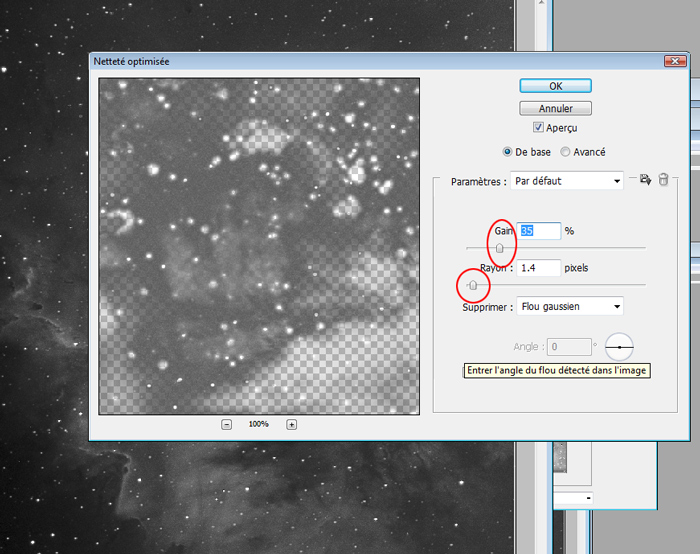The image size is (700, 554).
Task: Zoom out the preview with the minus button
Action: [x=226, y=425]
